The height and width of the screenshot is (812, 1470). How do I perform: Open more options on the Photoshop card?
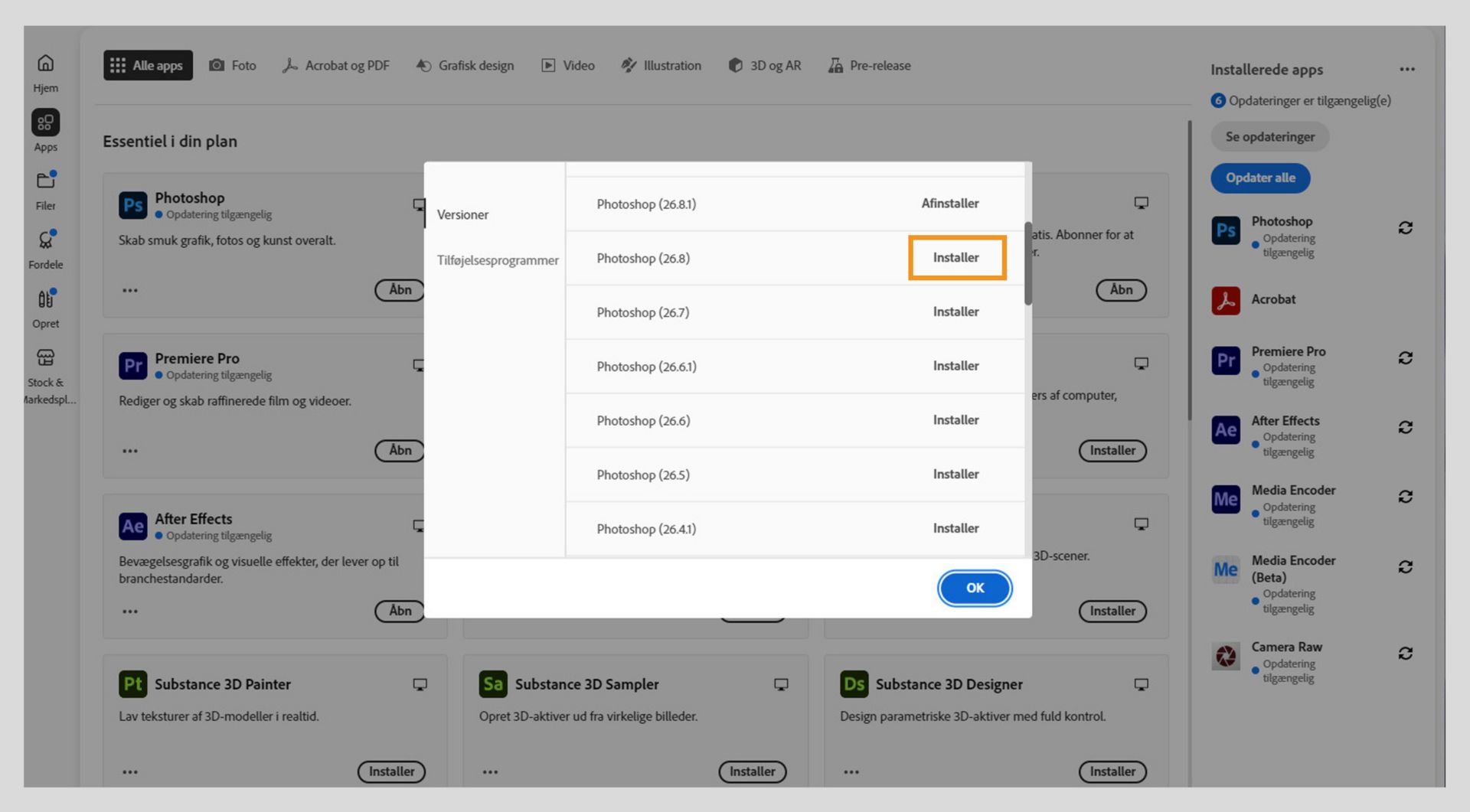tap(130, 291)
